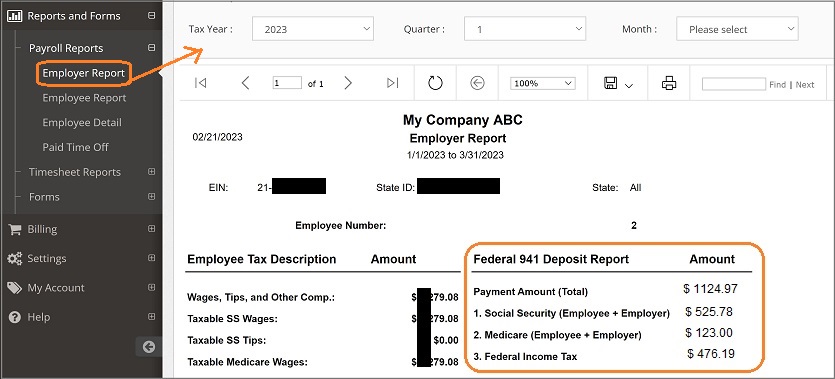Click the Settings gears icon
The height and width of the screenshot is (379, 835).
(14, 259)
